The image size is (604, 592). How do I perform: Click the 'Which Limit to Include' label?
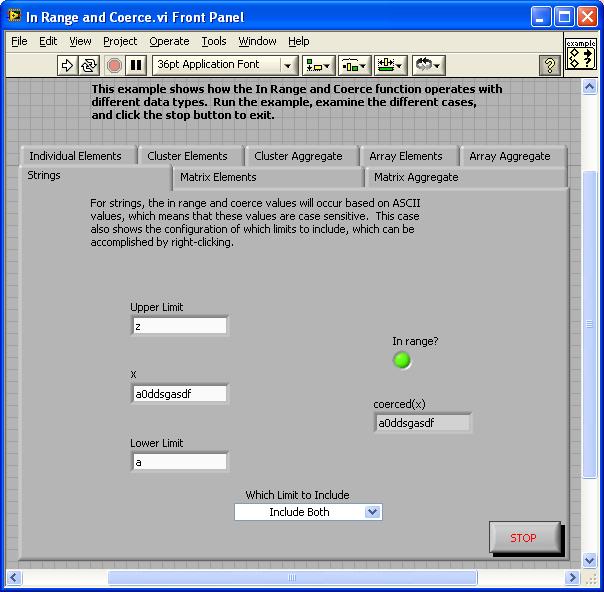click(297, 495)
